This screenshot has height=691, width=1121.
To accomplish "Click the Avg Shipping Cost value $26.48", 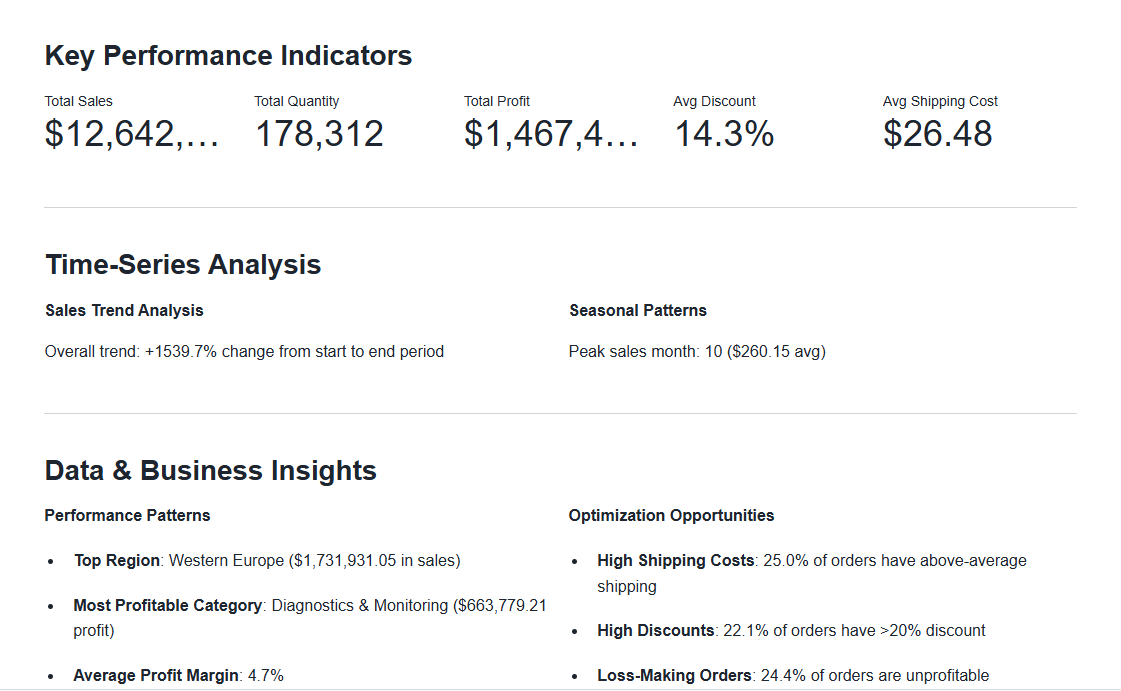I will (x=937, y=134).
